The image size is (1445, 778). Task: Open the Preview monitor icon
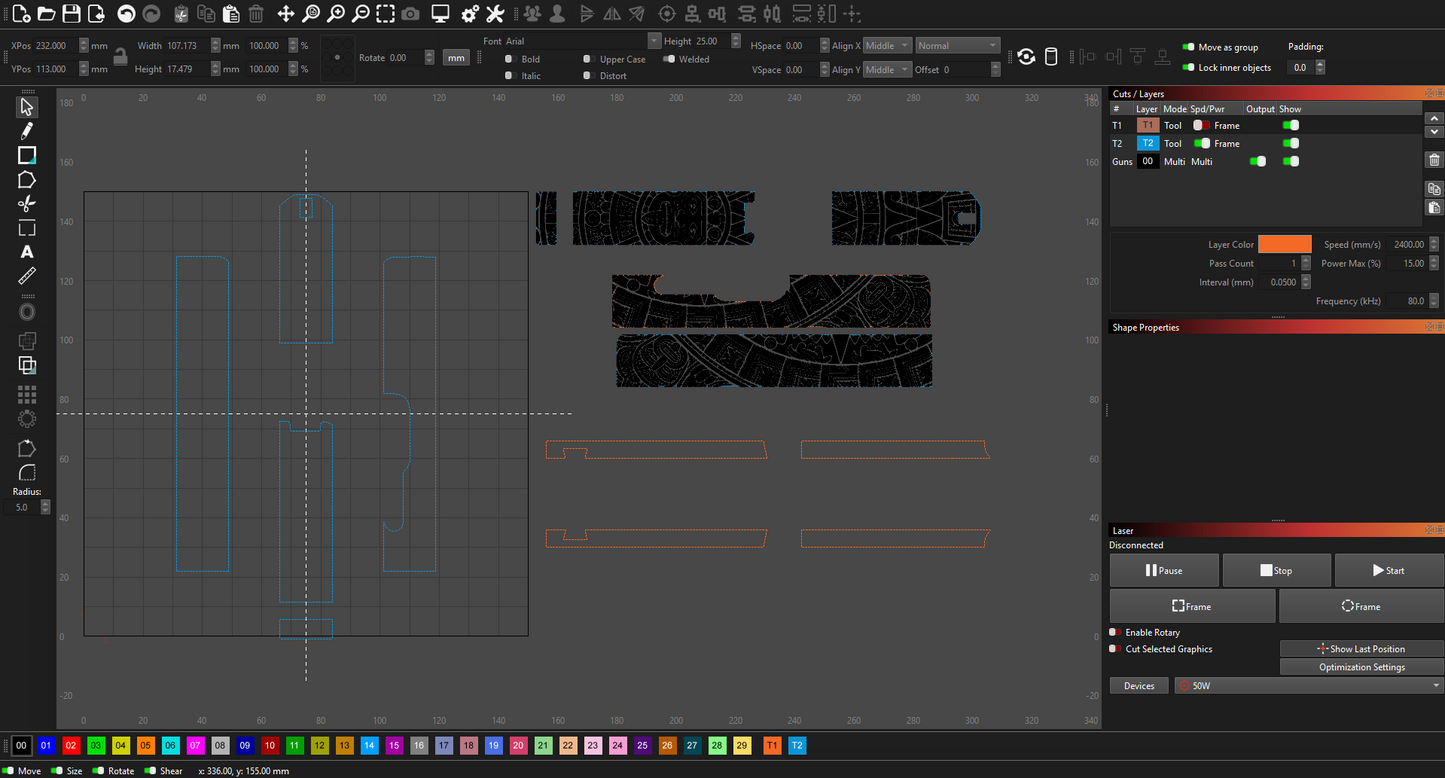tap(440, 14)
